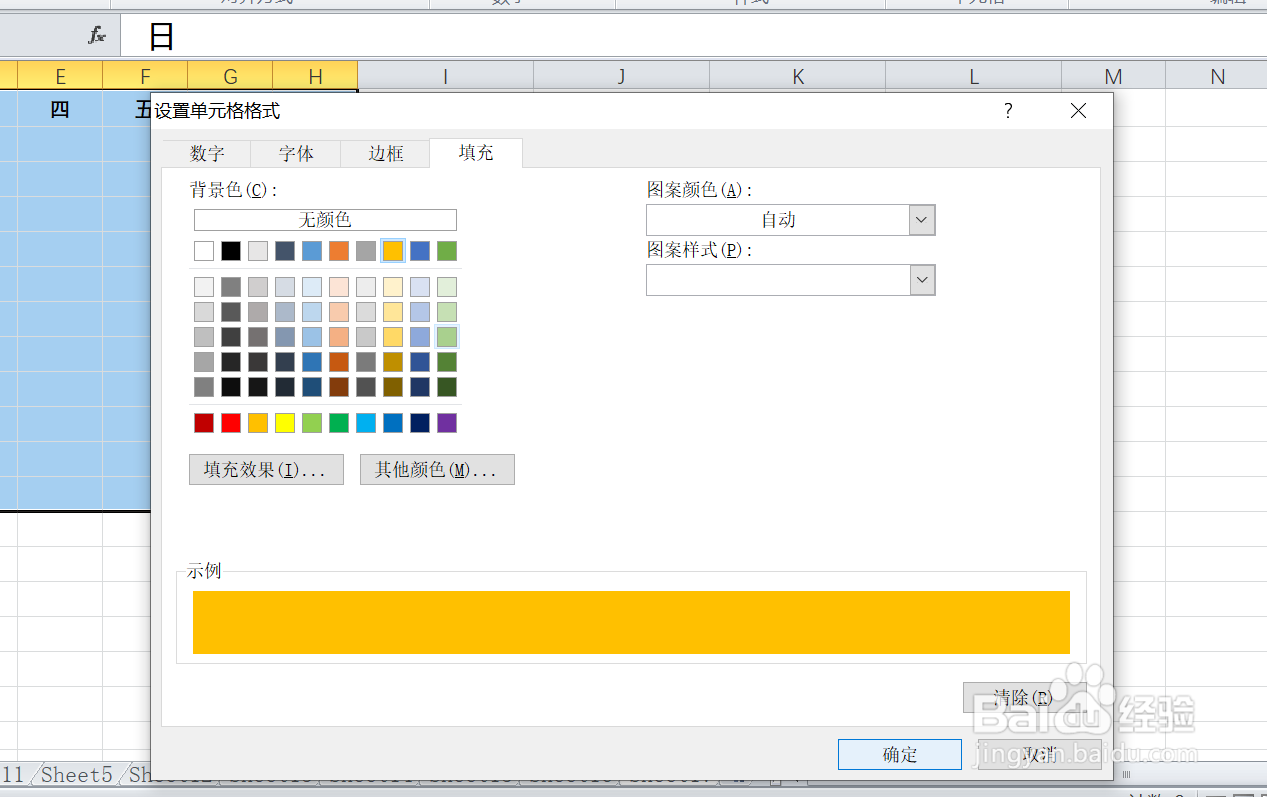Viewport: 1267px width, 797px height.
Task: Select column I header
Action: point(445,76)
